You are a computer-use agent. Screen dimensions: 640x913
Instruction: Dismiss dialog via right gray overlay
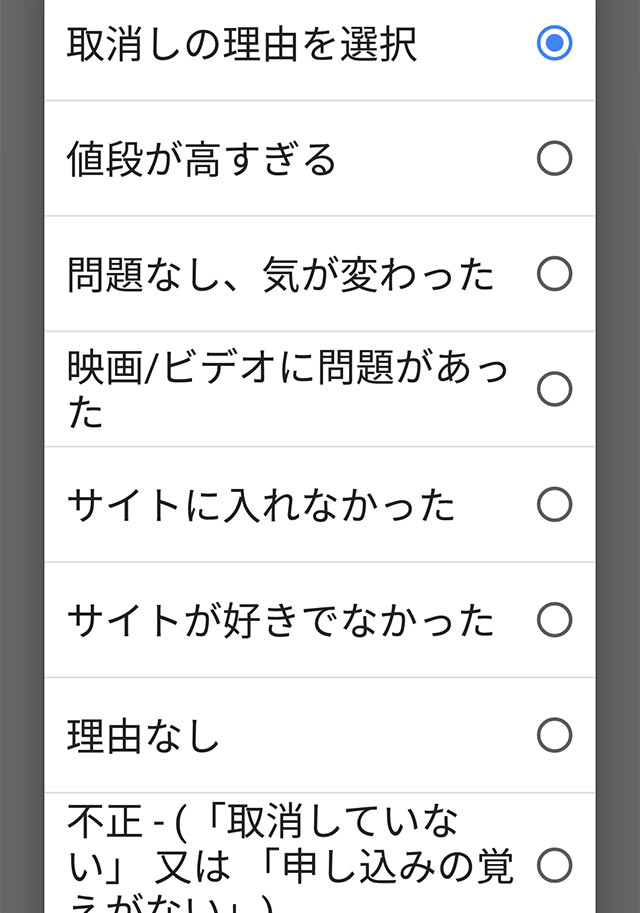point(618,456)
